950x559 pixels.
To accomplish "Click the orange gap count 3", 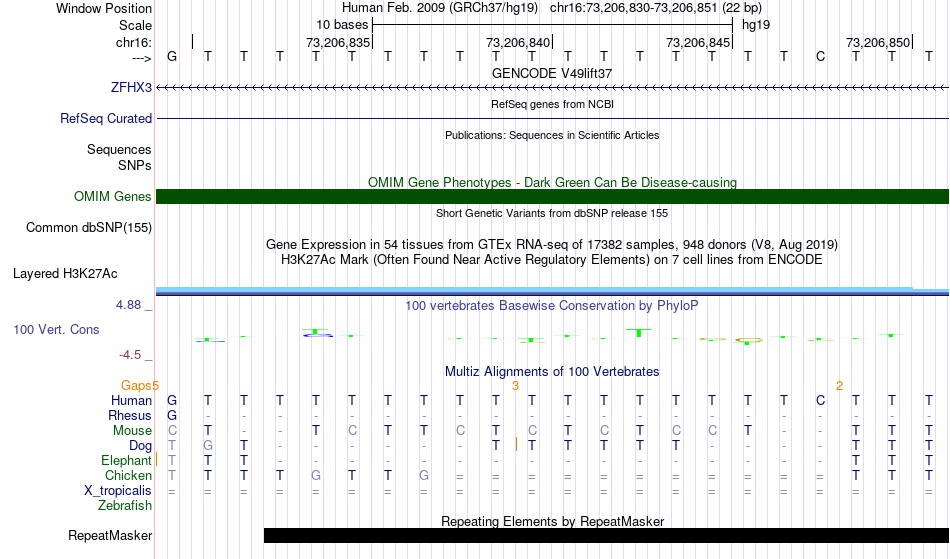I will tap(515, 385).
